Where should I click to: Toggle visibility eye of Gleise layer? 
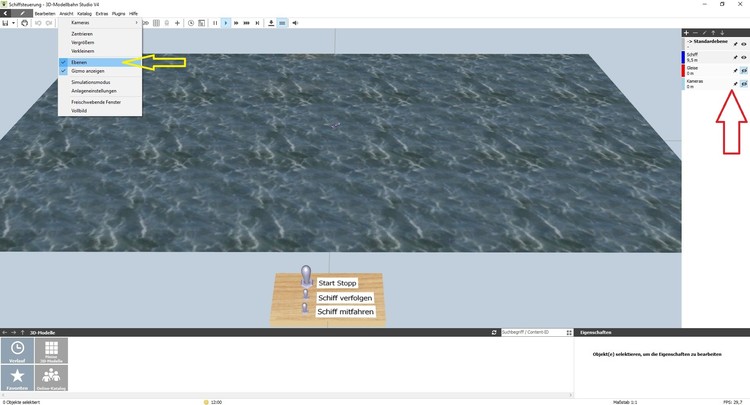coord(744,71)
